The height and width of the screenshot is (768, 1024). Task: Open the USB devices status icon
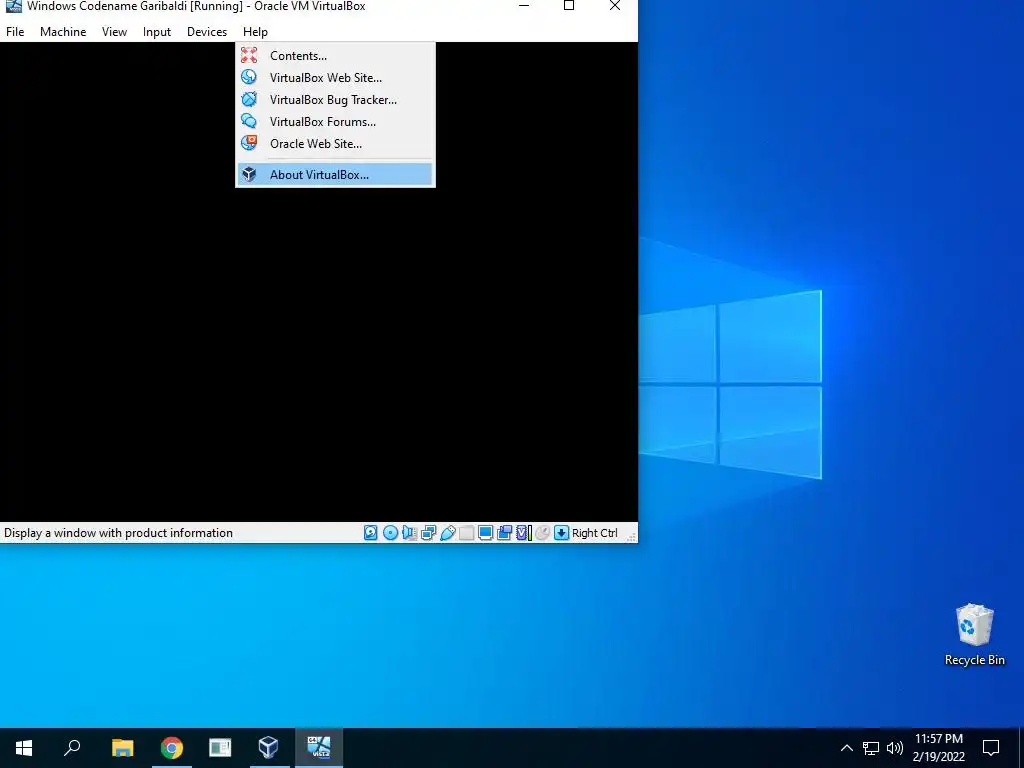(448, 533)
